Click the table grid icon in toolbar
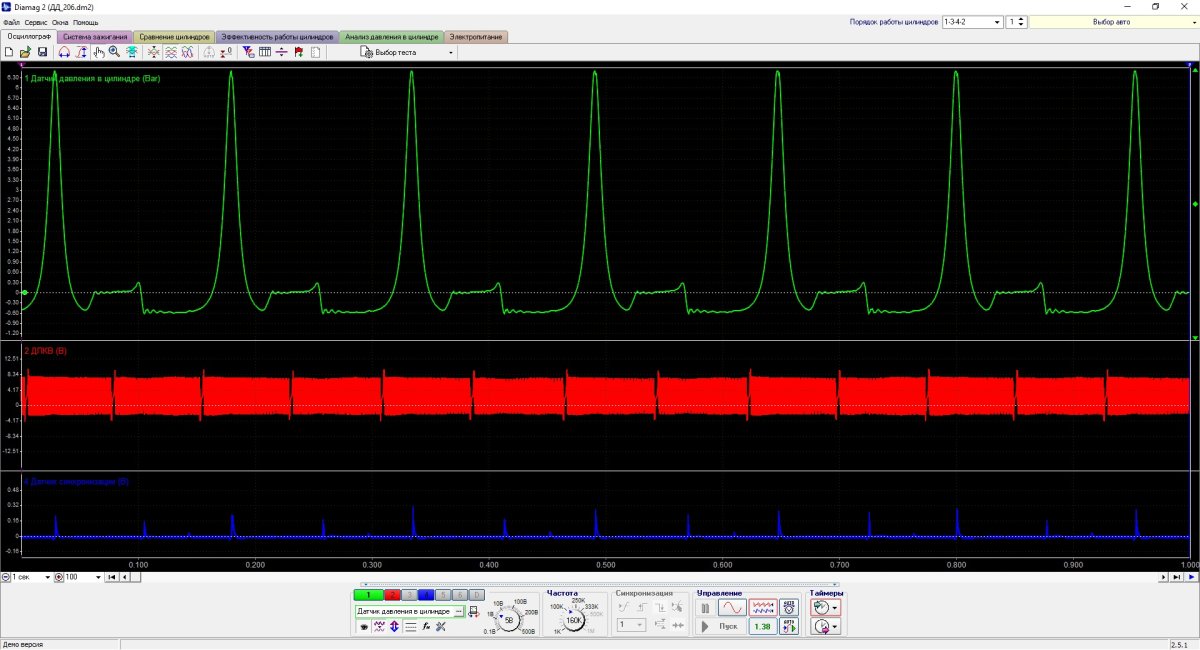This screenshot has height=650, width=1200. click(x=265, y=52)
